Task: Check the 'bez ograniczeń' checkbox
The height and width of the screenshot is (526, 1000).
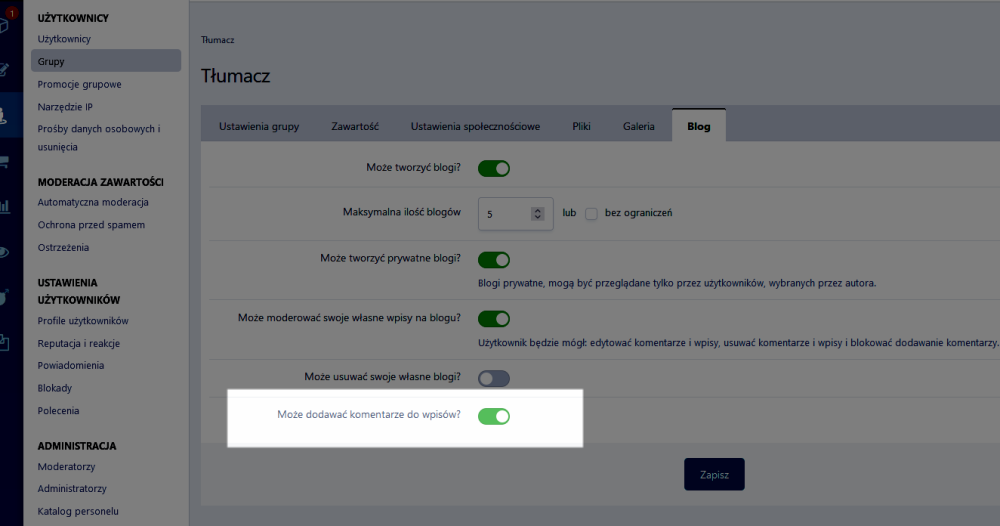Action: 591,214
